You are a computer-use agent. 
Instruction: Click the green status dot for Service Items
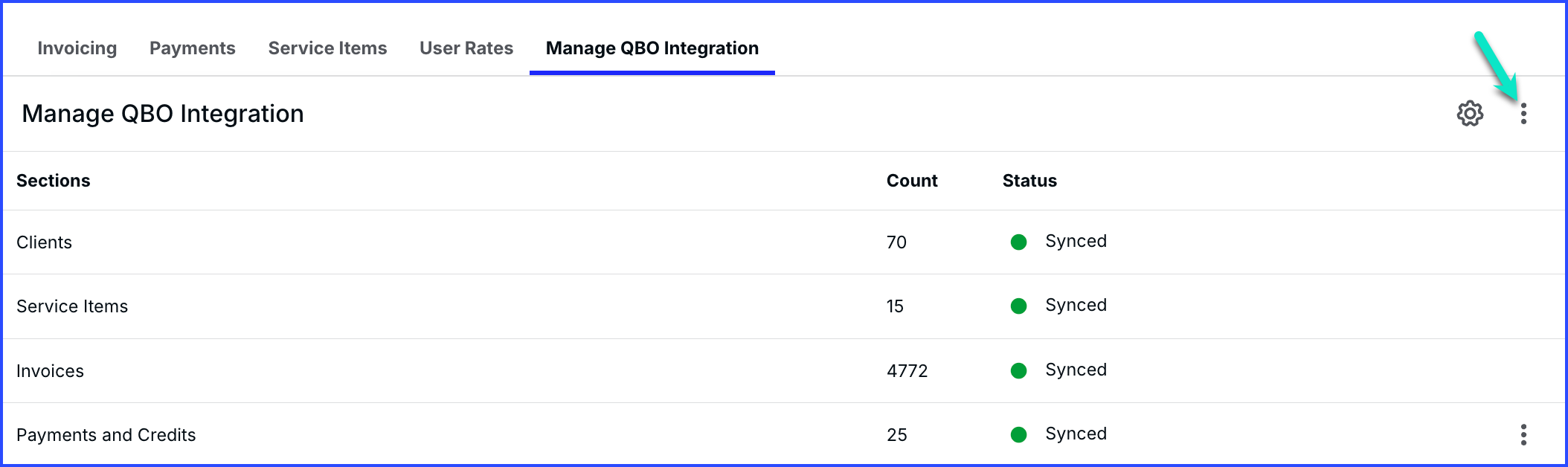point(1019,306)
